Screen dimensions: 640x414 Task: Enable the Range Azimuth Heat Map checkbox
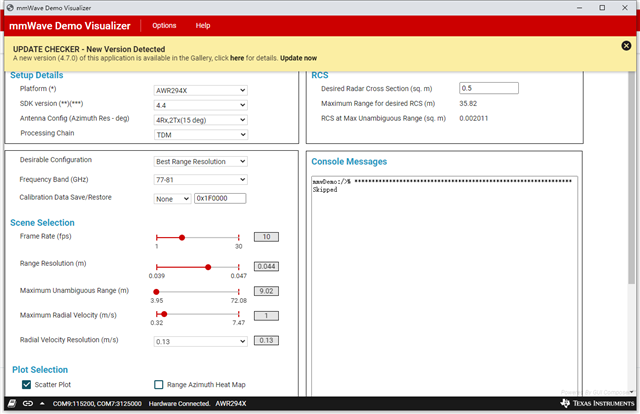pos(159,385)
